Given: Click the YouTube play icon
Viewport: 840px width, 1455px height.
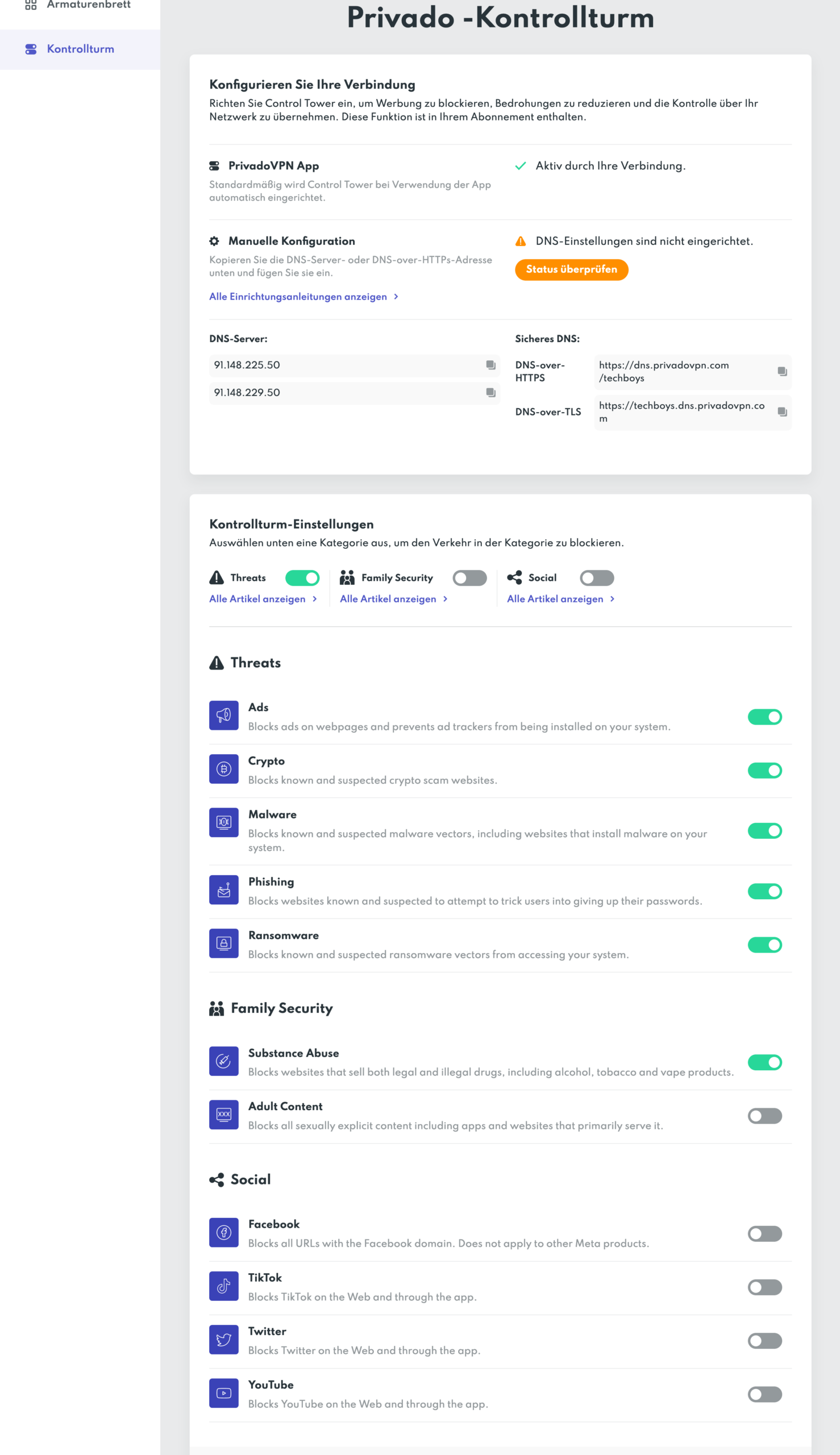Looking at the screenshot, I should pyautogui.click(x=224, y=1394).
